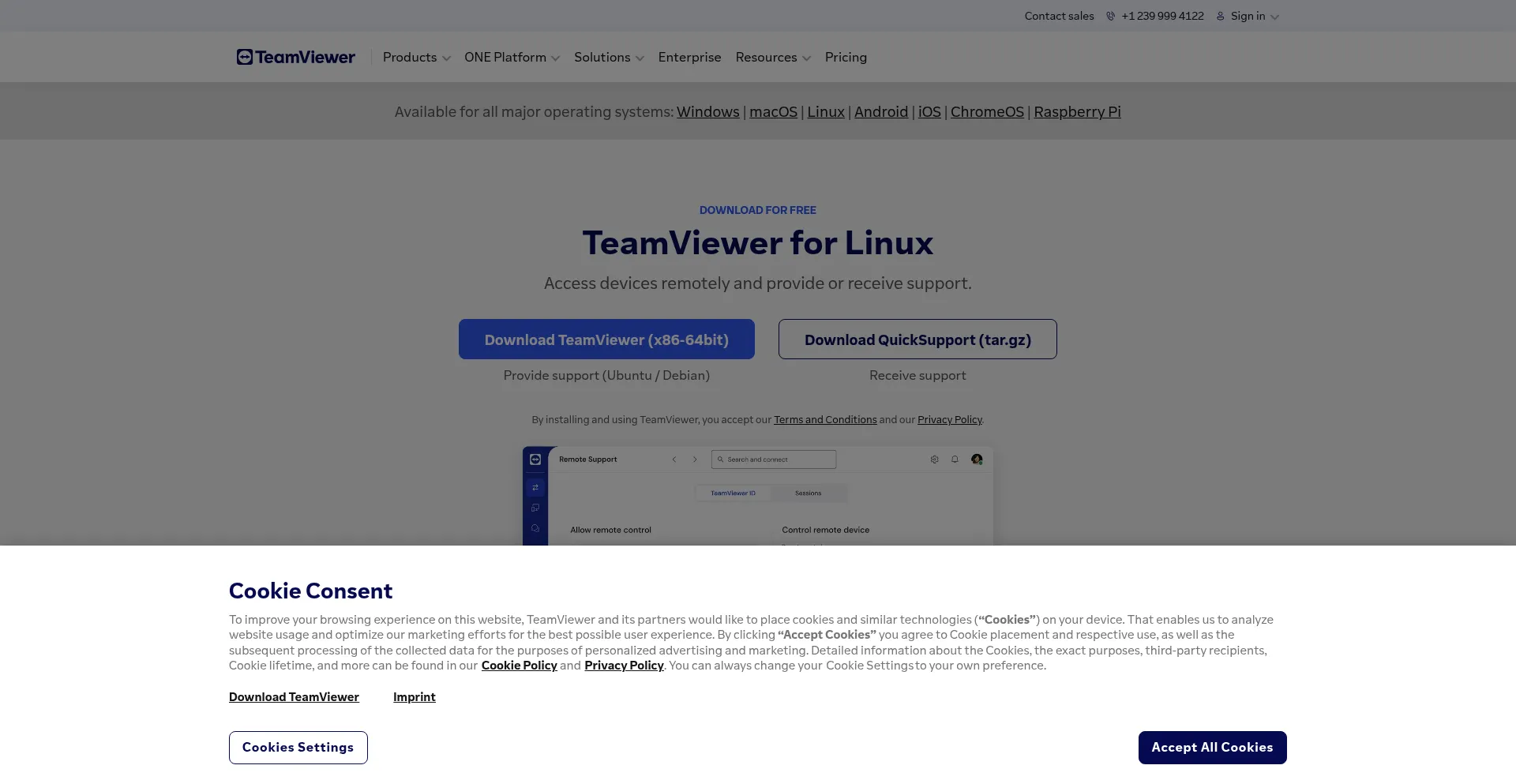Open the Imprint link
Screen dimensions: 1516x784
click(x=415, y=697)
